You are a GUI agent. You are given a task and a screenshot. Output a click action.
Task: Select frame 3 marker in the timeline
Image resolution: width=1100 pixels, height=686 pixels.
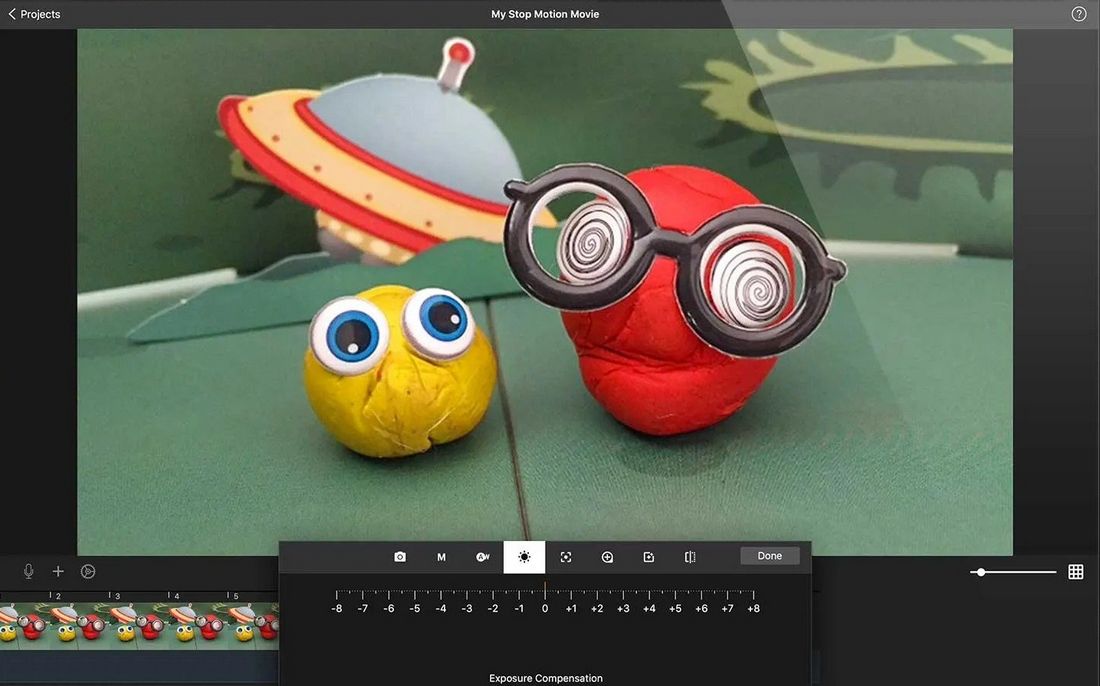click(x=117, y=596)
